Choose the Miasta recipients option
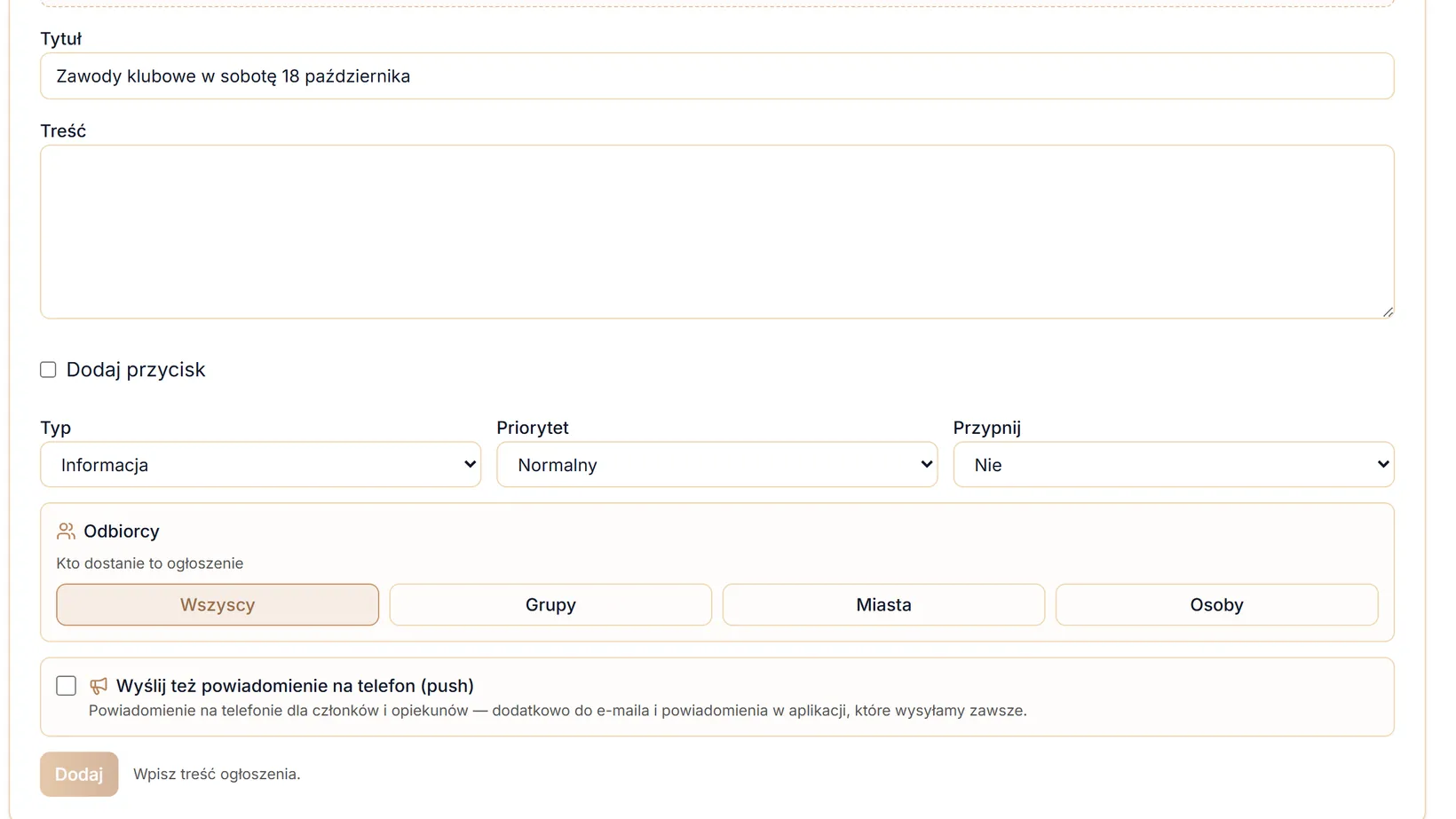This screenshot has height=819, width=1456. tap(883, 605)
